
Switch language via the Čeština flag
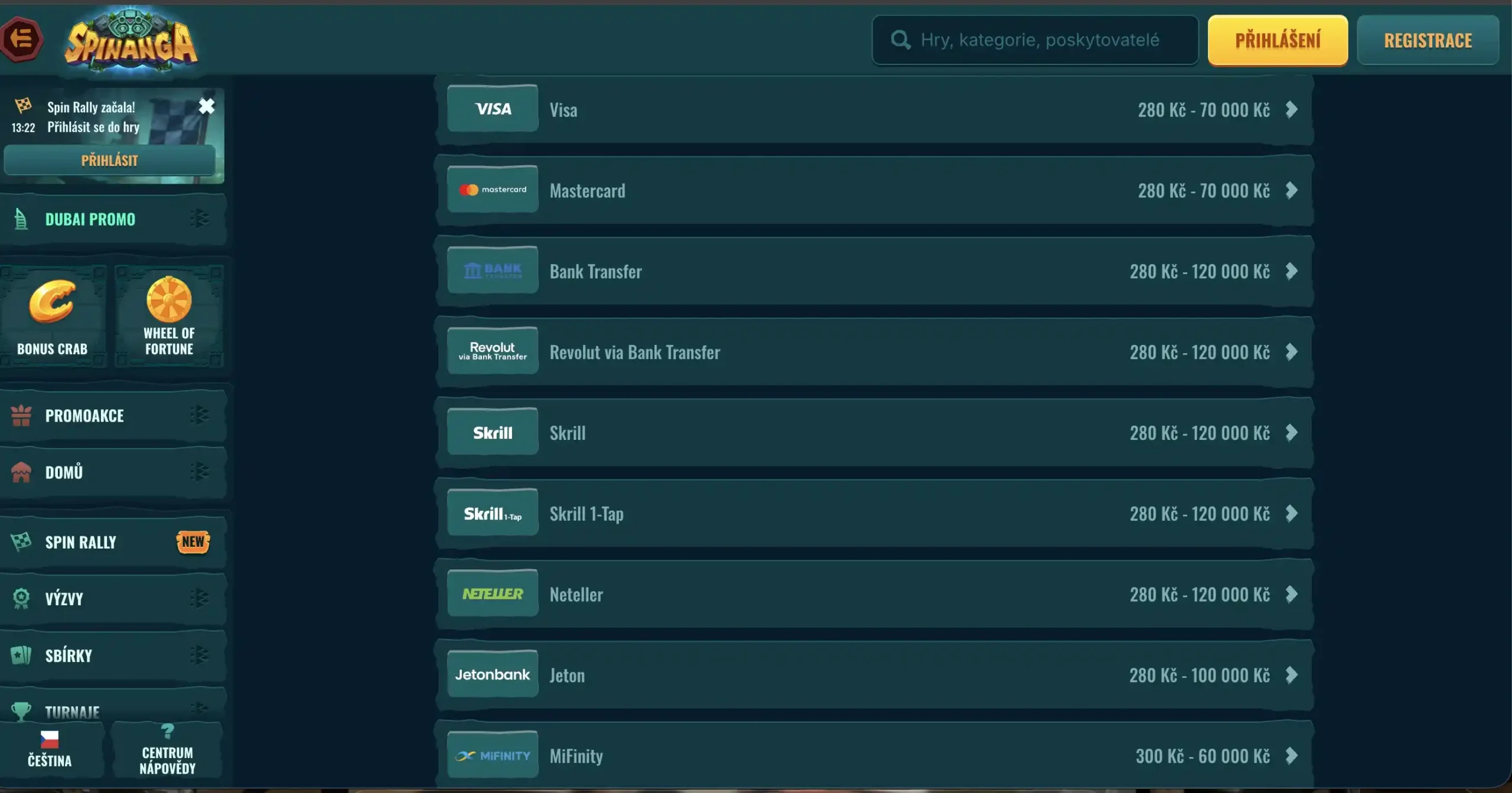[50, 750]
